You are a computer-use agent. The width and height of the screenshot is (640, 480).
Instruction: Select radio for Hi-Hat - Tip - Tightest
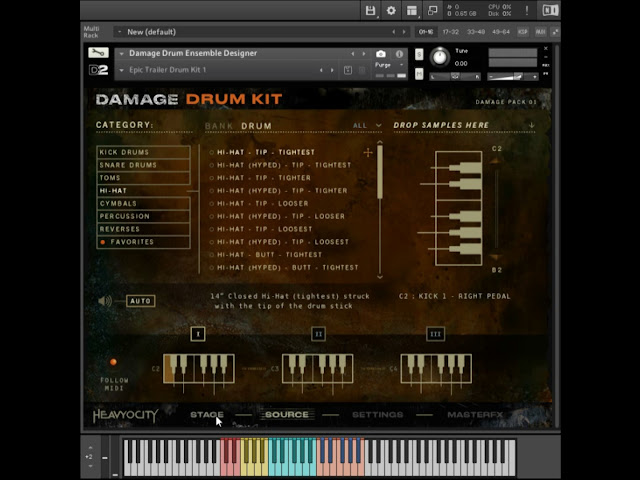(211, 153)
